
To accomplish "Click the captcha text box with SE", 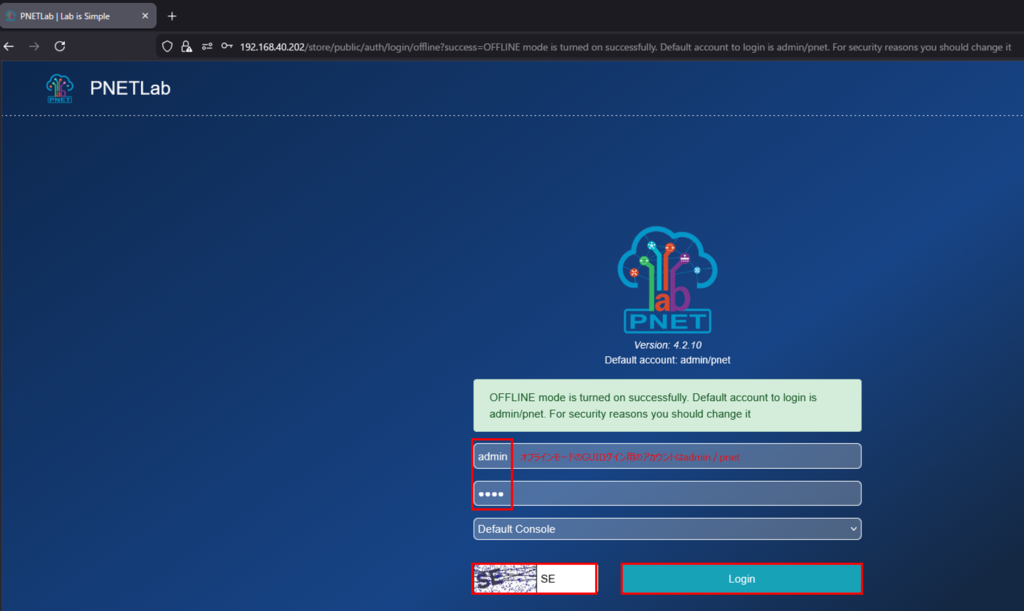I will (x=565, y=579).
